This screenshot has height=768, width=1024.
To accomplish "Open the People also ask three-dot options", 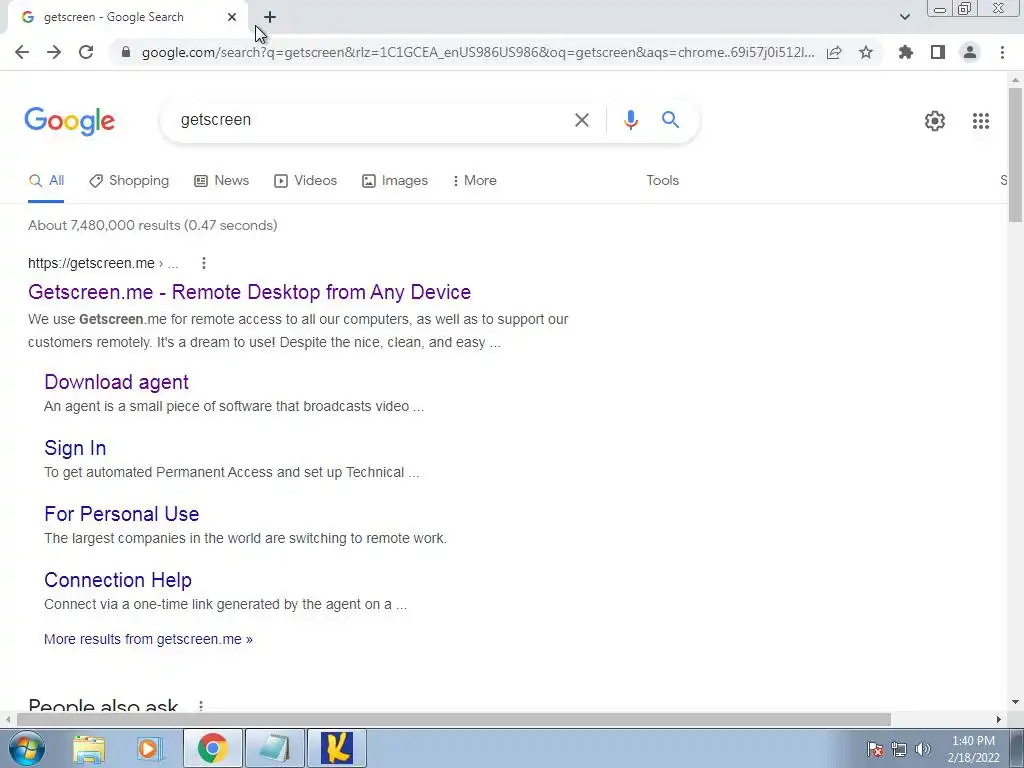I will click(x=201, y=706).
